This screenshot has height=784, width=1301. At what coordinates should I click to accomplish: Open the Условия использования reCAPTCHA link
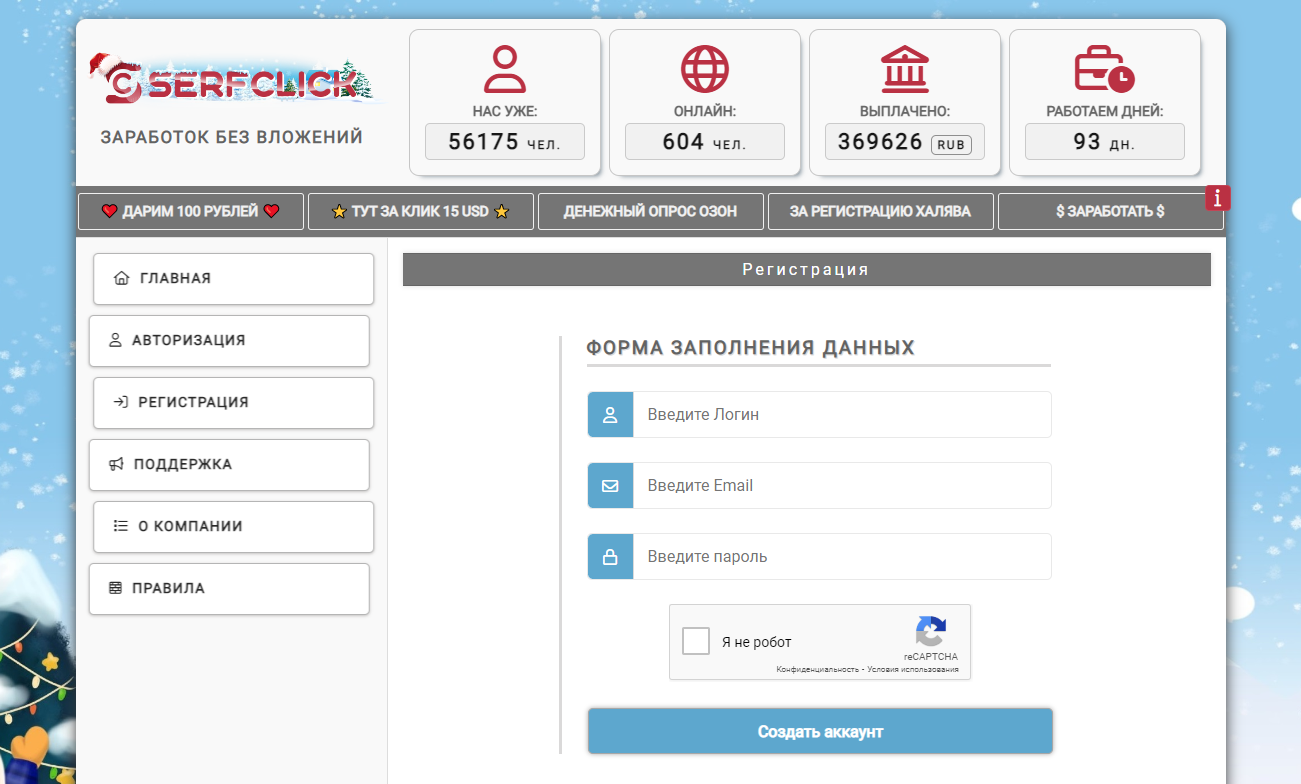(913, 669)
